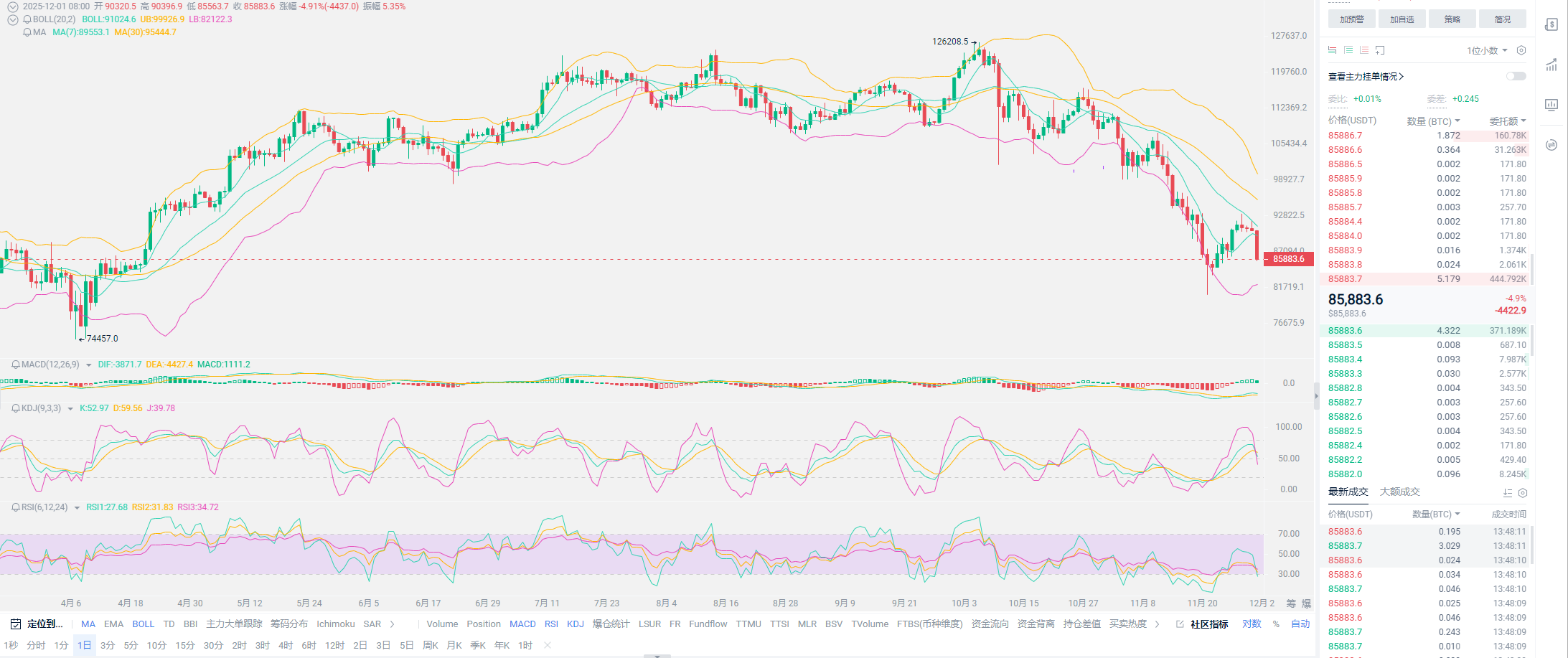
Task: Open the rising bar chart sidebar icon
Action: coord(1551,65)
